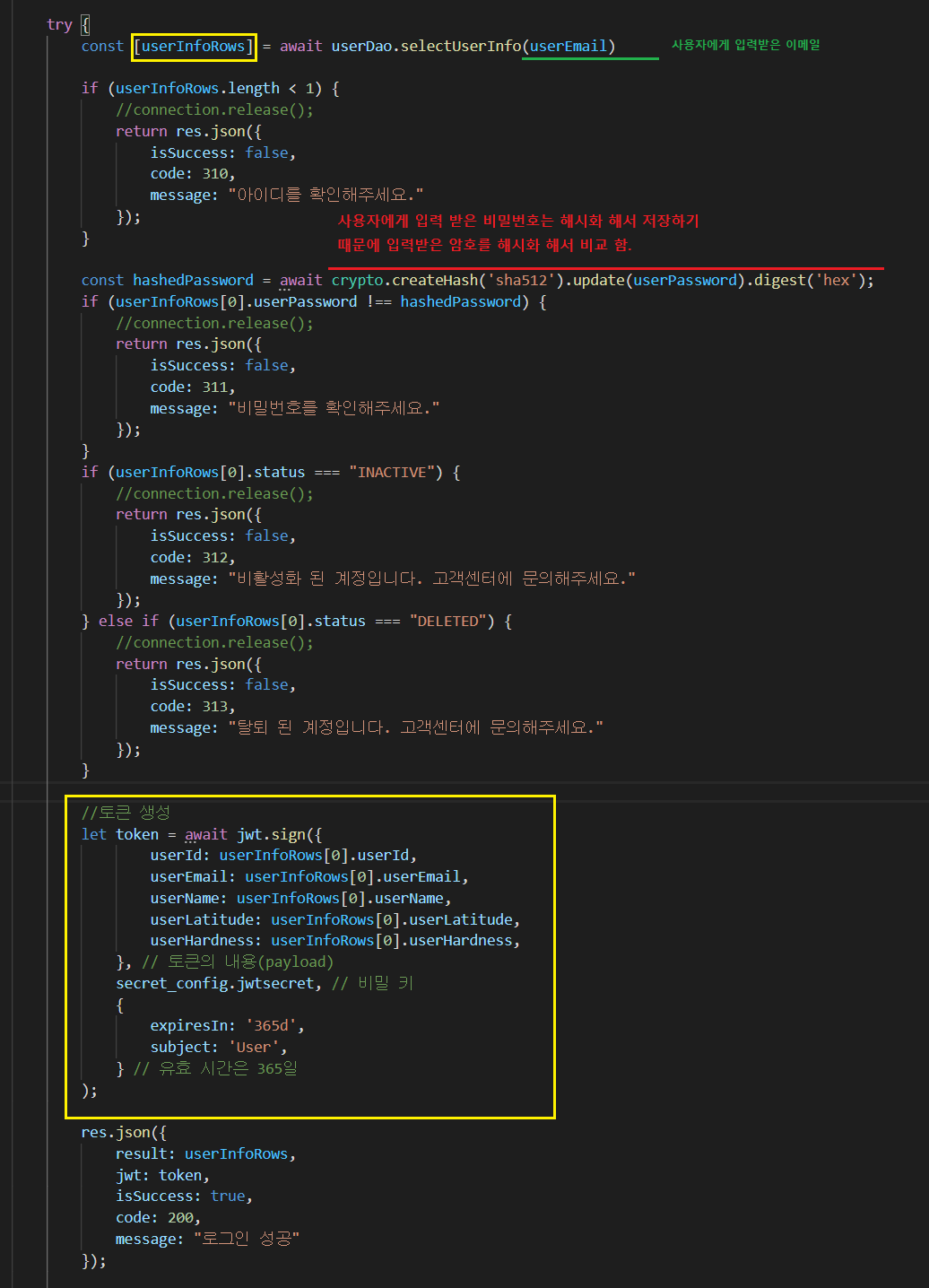Click the 'try' keyword at the top
This screenshot has width=929, height=1288.
pyautogui.click(x=59, y=24)
